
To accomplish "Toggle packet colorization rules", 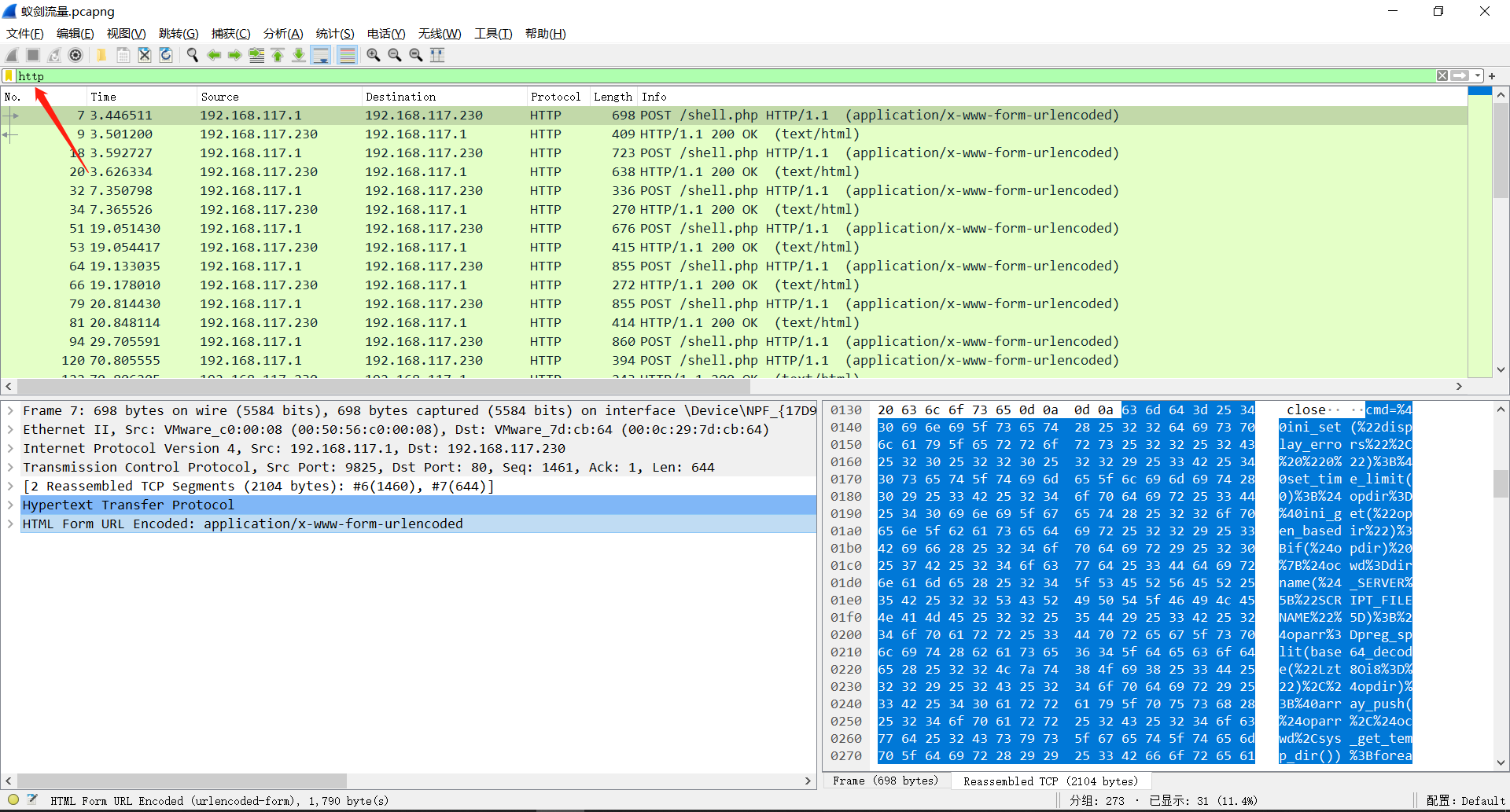I will pos(347,55).
